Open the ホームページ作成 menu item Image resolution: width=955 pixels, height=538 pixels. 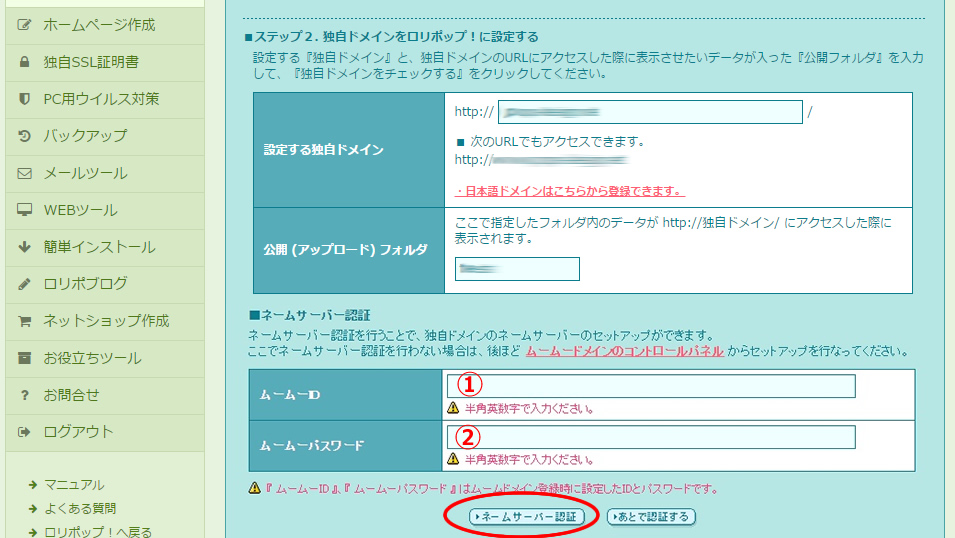pos(105,25)
